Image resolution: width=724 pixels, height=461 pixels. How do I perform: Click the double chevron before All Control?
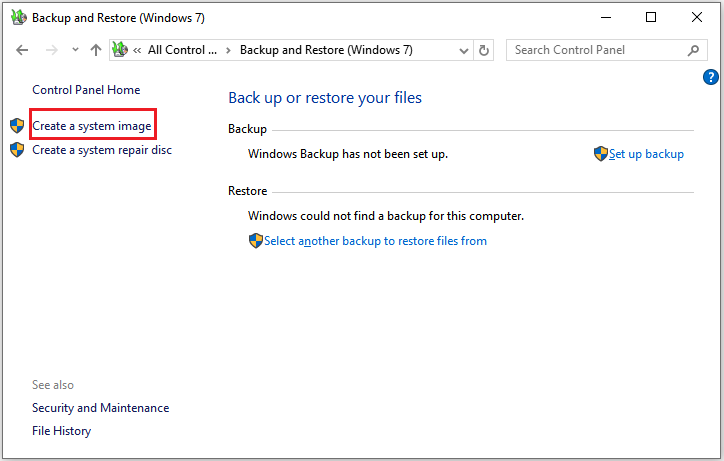tap(137, 50)
